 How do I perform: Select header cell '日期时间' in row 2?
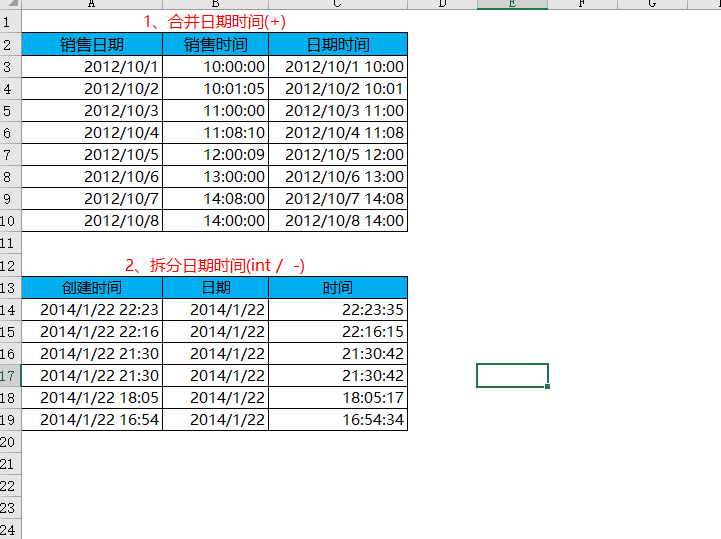tap(338, 45)
